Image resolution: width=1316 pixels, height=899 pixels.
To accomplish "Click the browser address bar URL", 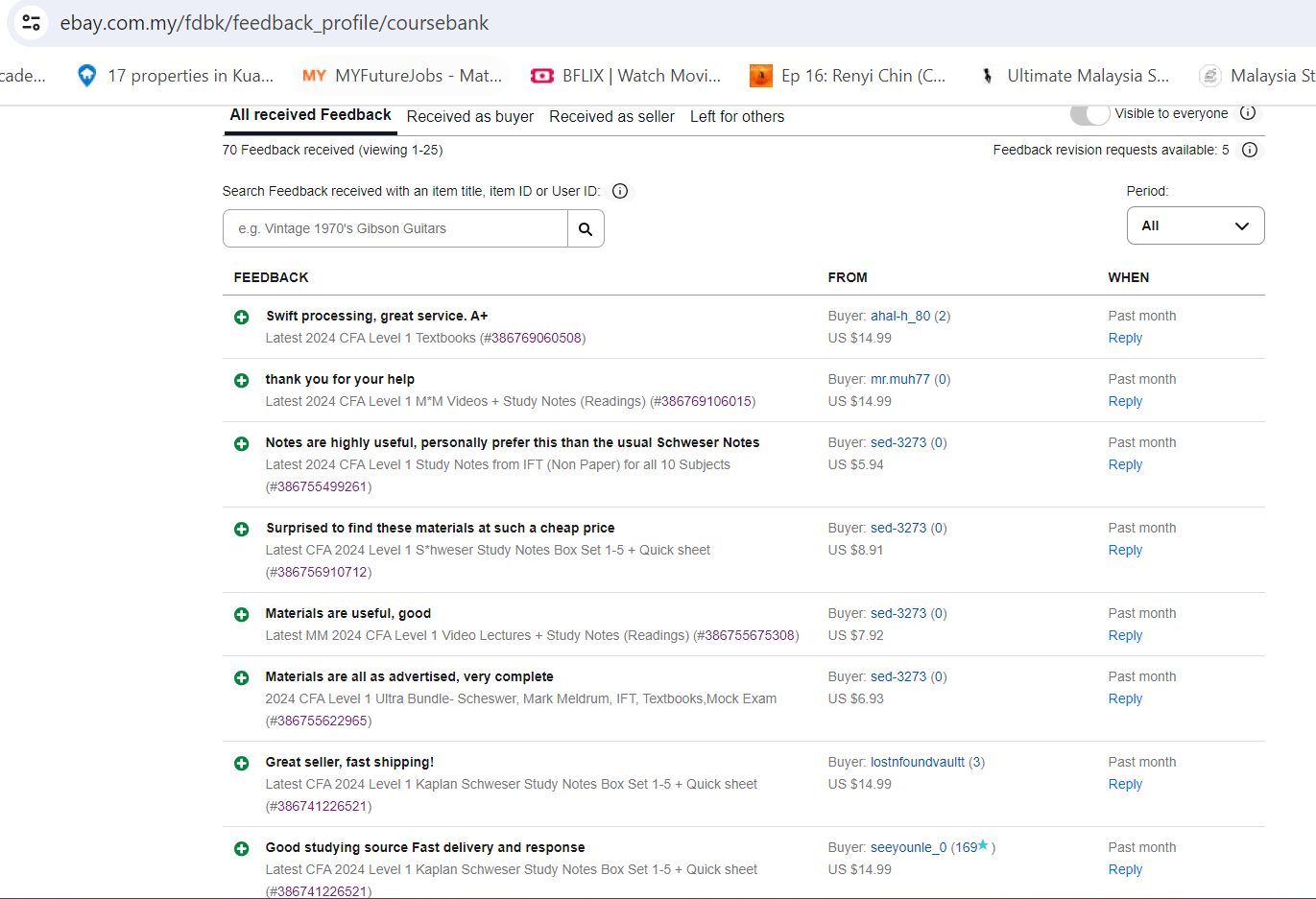I will click(275, 22).
